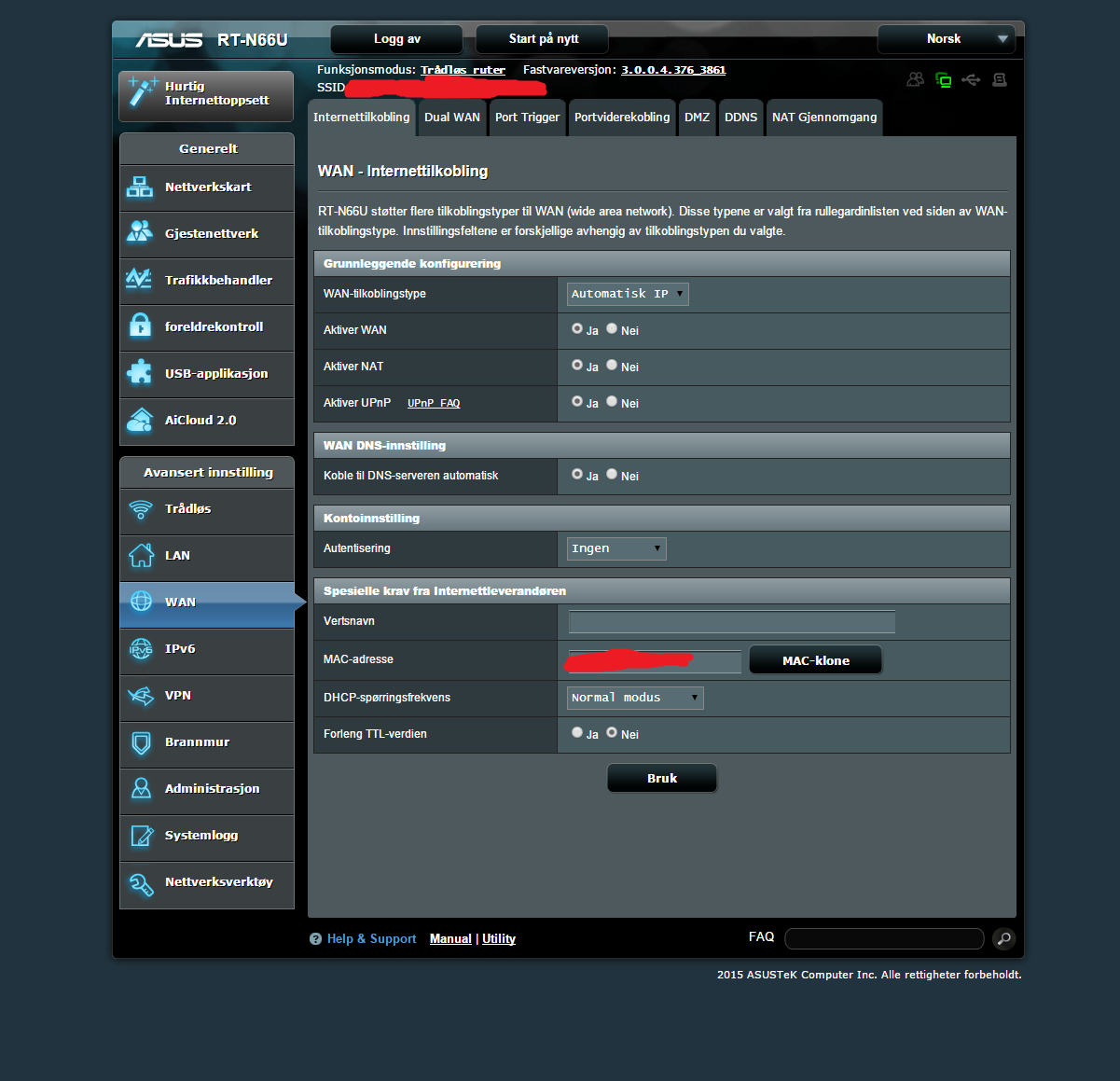1120x1081 pixels.
Task: Switch to the DDNS tab
Action: pyautogui.click(x=740, y=118)
